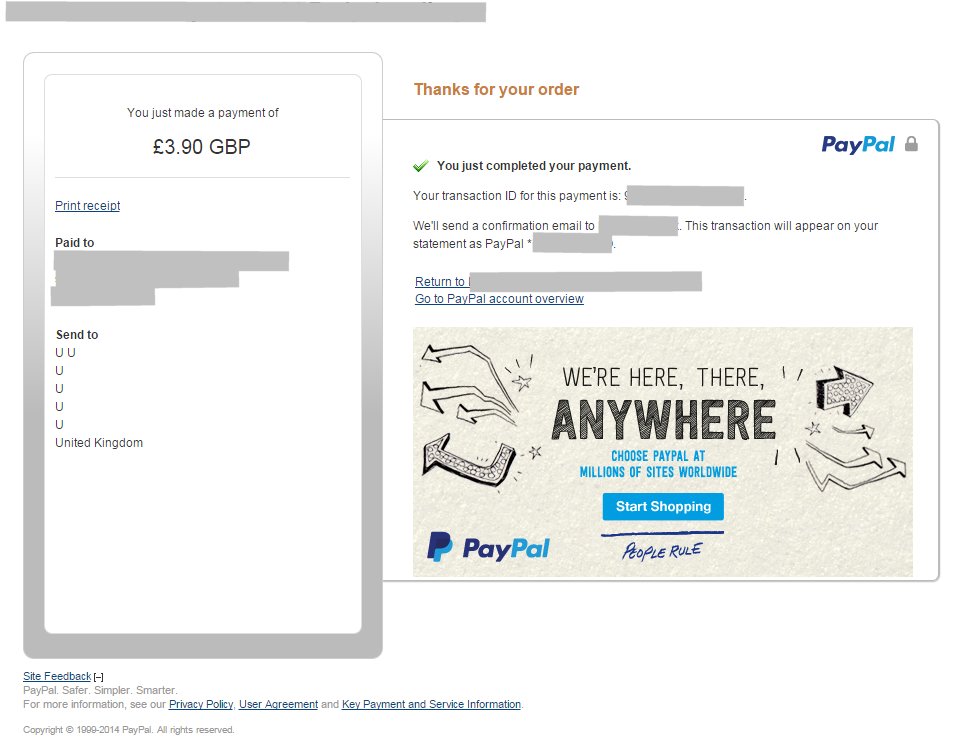Click the United Kingdom address line
The image size is (953, 738).
[99, 443]
